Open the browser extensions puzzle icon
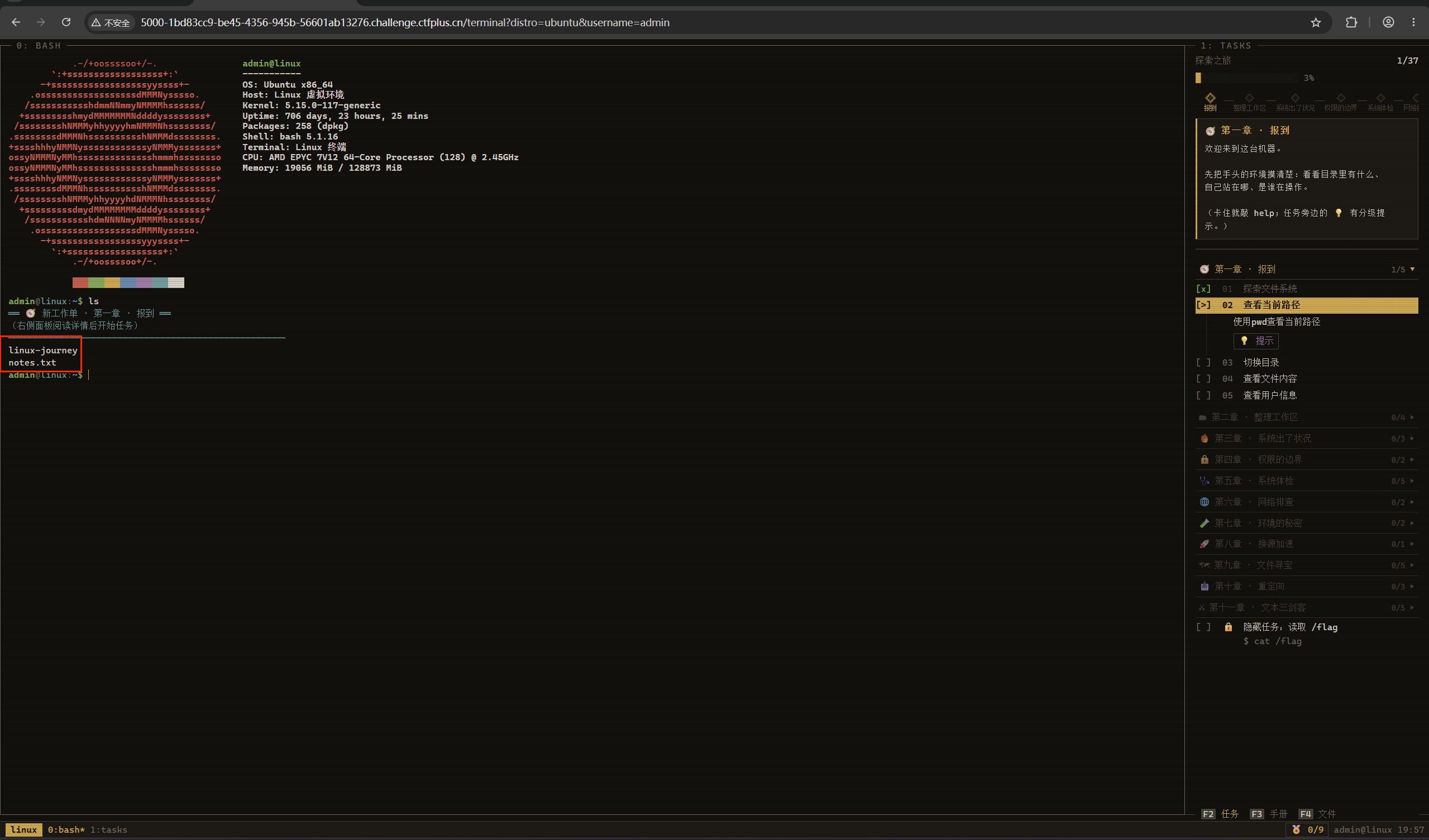The height and width of the screenshot is (840, 1429). (1351, 22)
